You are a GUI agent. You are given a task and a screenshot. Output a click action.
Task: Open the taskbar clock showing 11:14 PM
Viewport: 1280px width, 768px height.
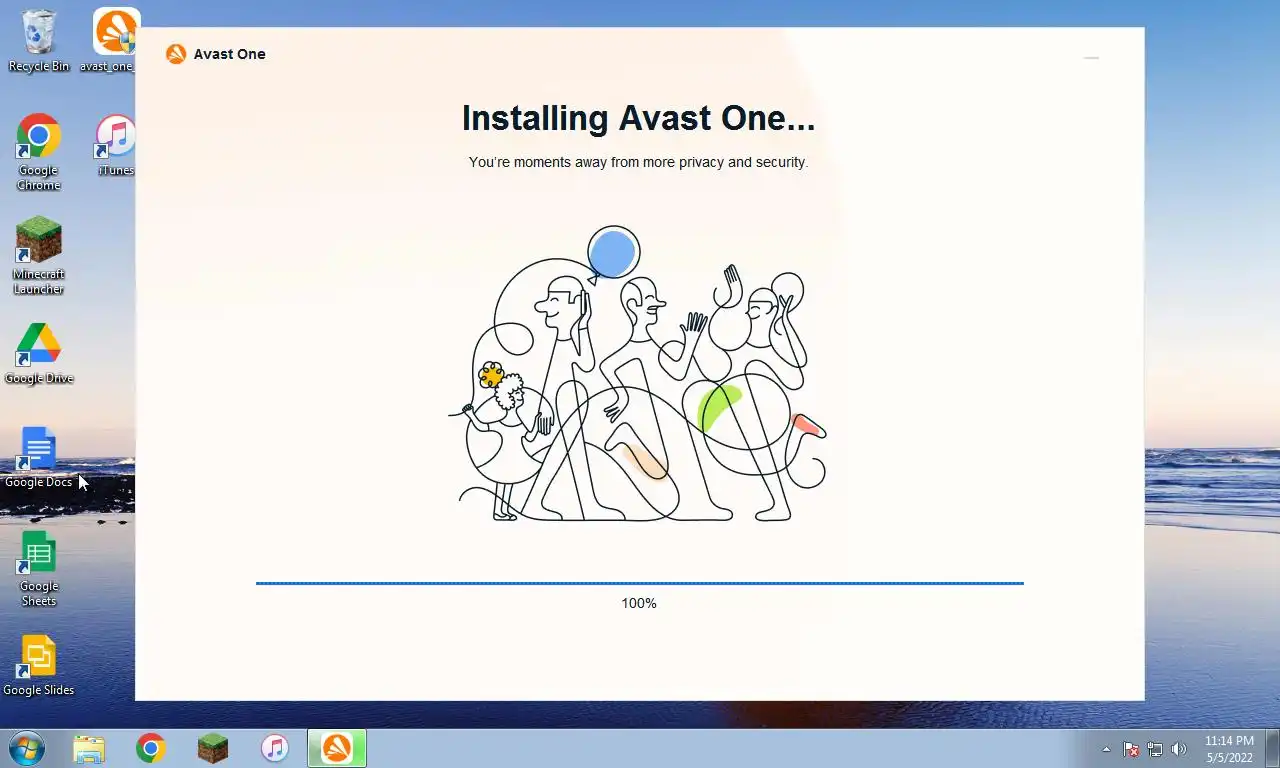point(1229,749)
